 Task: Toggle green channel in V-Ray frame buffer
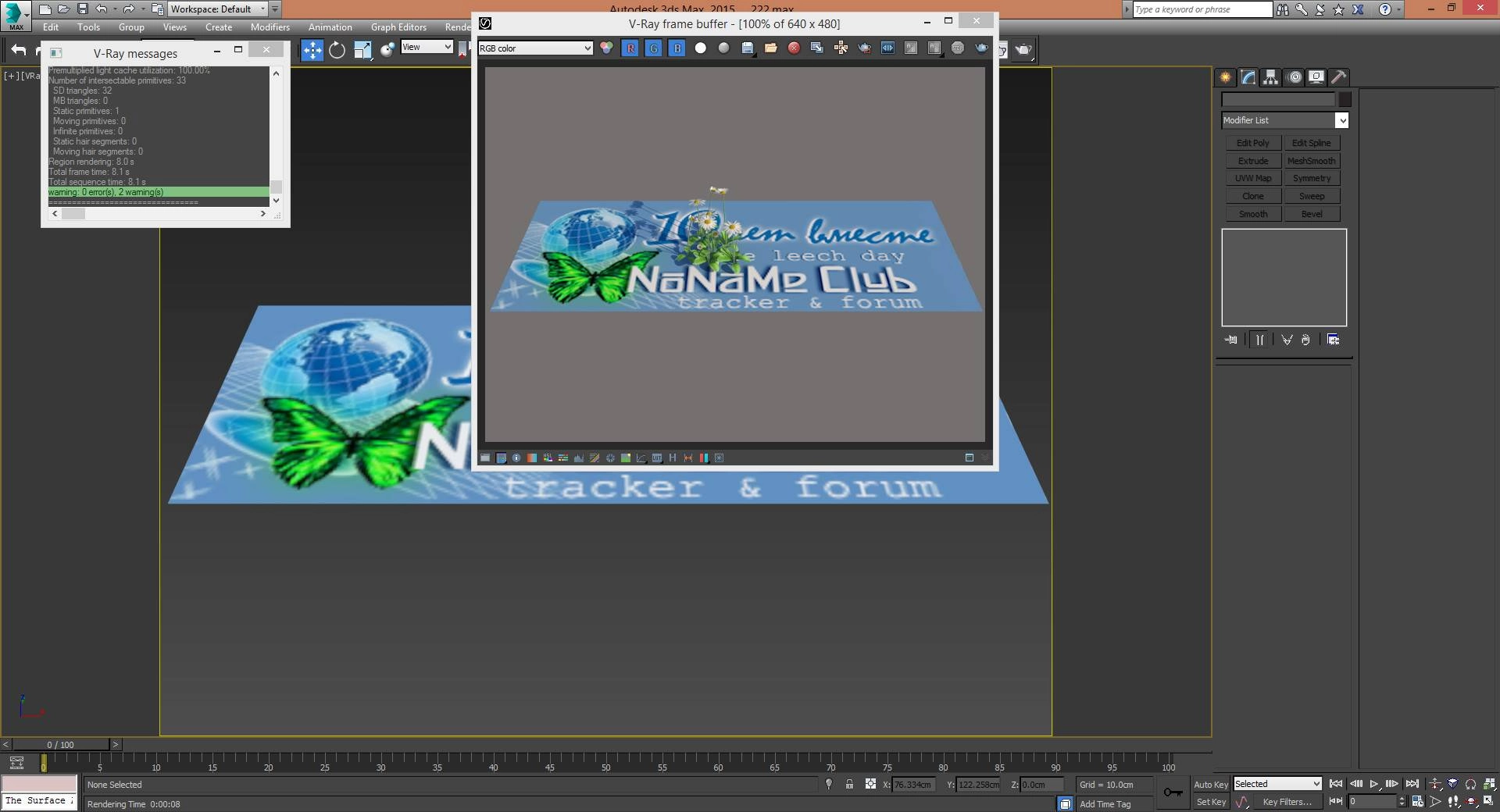pyautogui.click(x=654, y=48)
